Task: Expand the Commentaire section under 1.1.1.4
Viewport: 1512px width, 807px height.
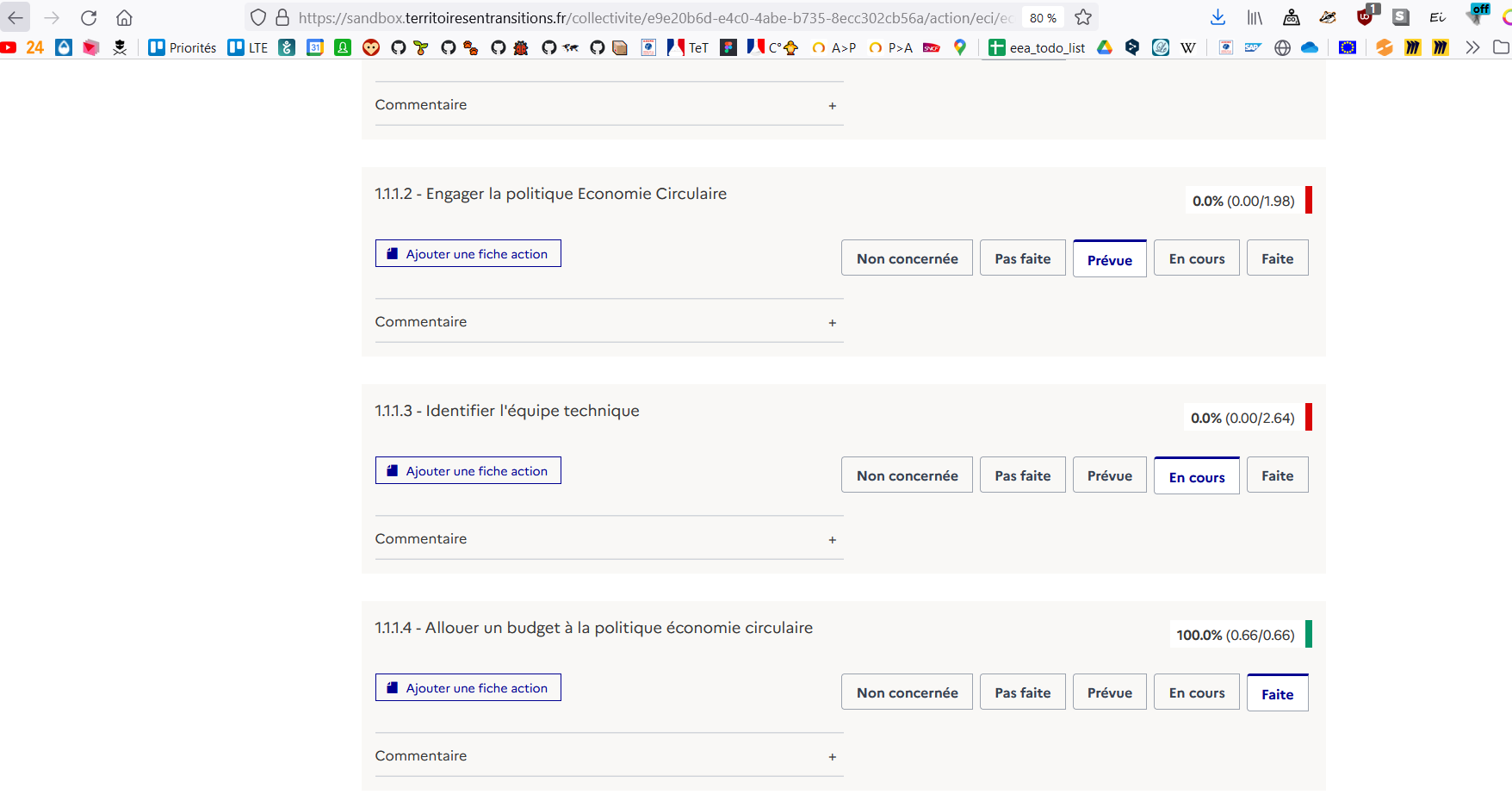Action: click(x=832, y=756)
